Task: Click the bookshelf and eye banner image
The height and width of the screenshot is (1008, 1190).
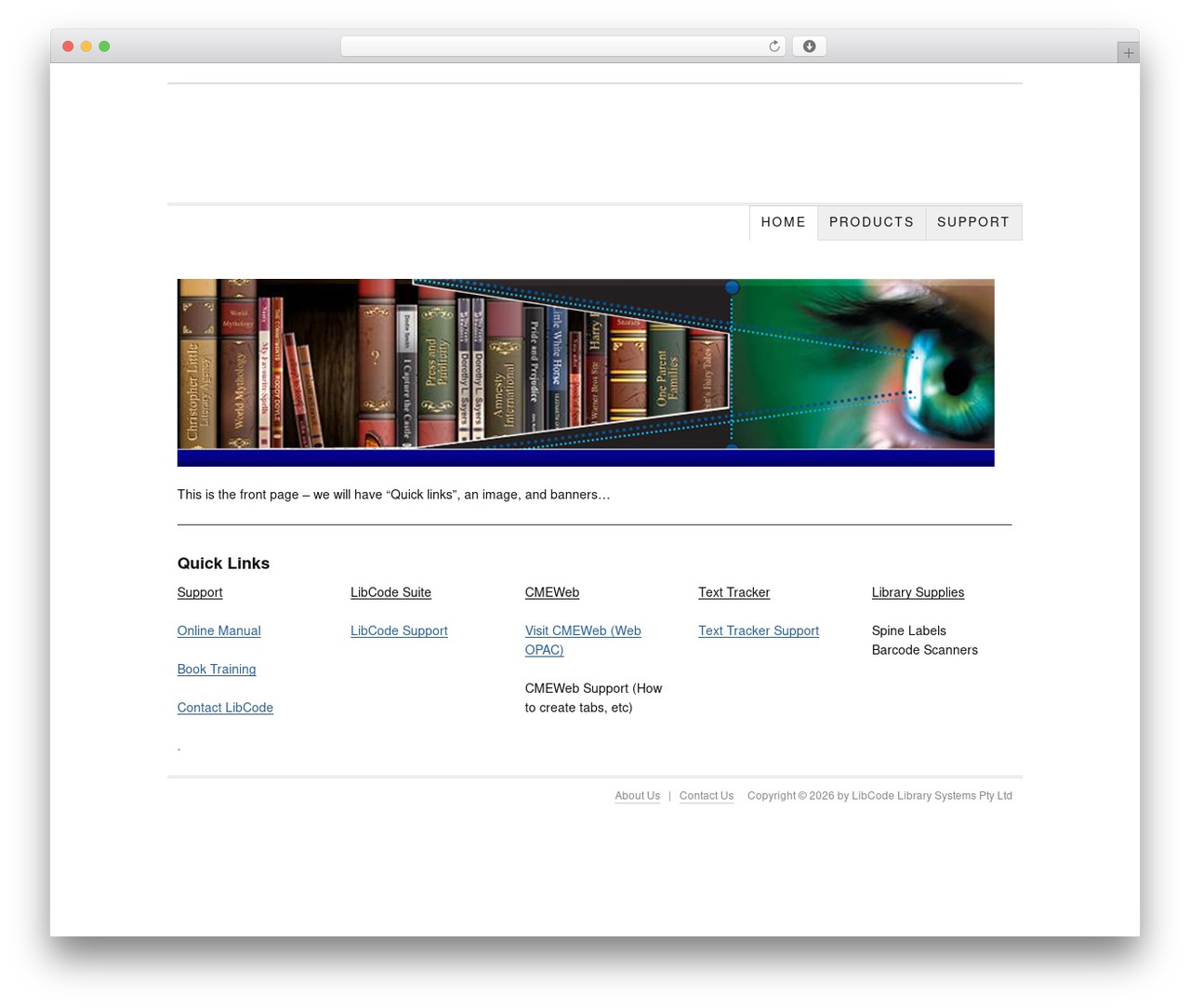Action: tap(586, 372)
